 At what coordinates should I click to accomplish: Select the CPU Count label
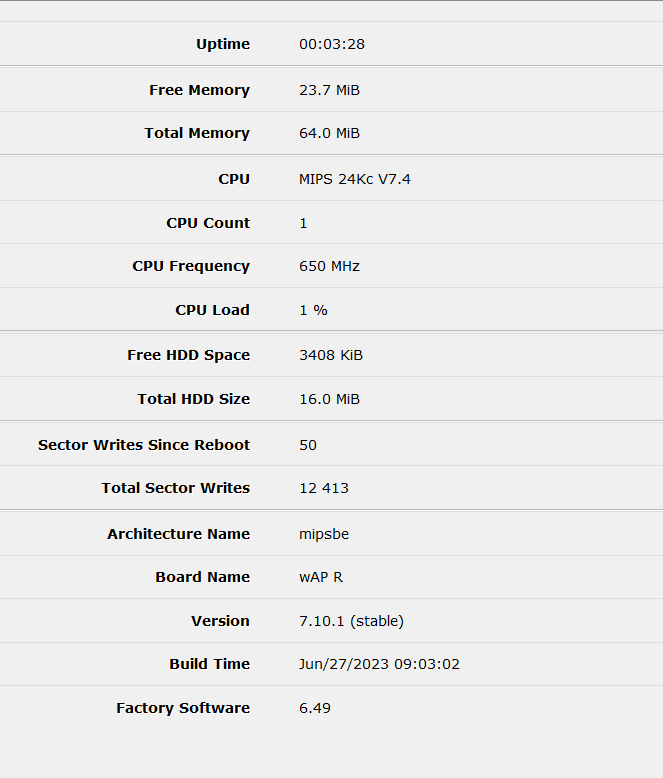(x=208, y=223)
